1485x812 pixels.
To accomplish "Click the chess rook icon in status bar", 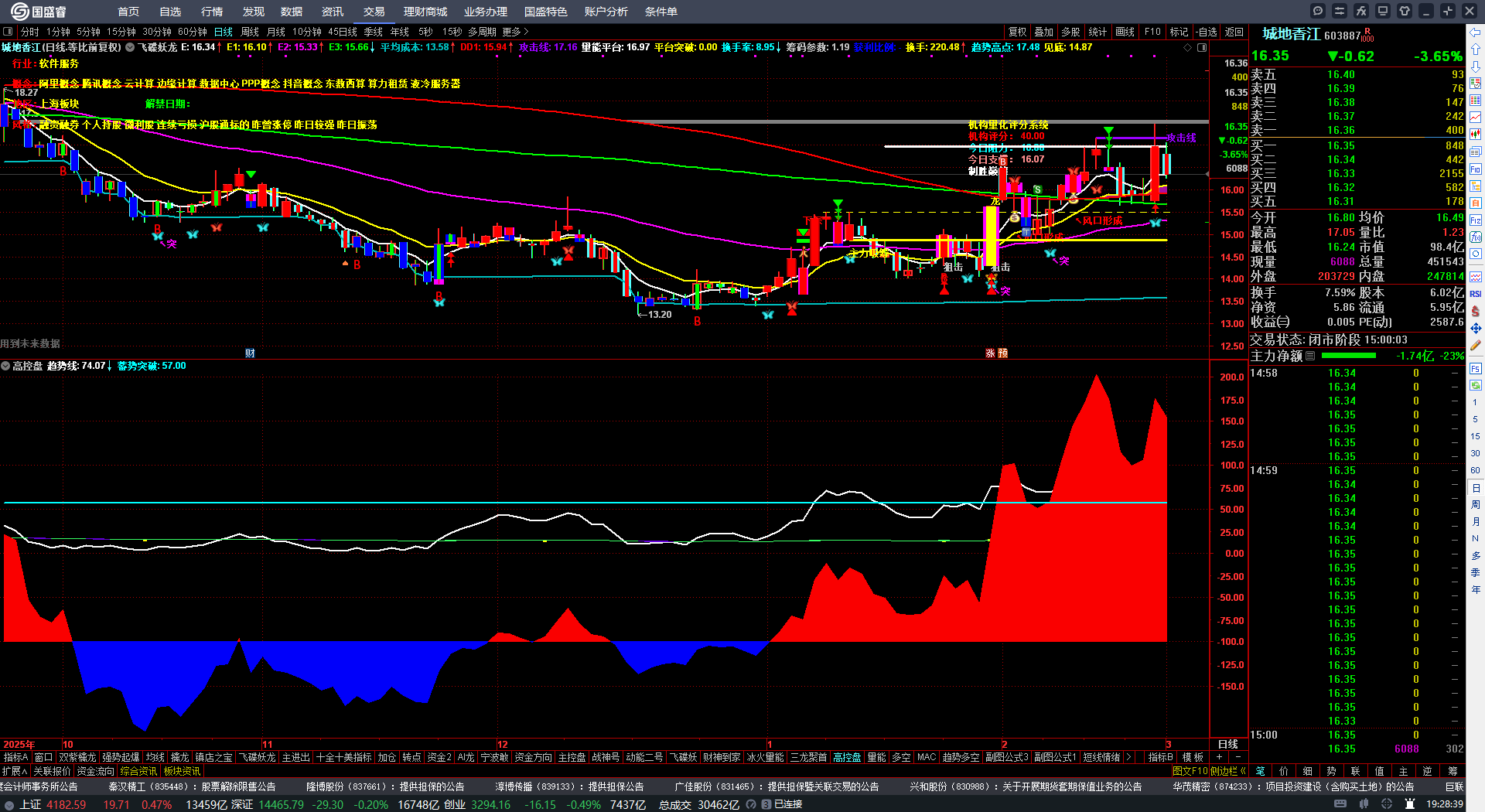I will click(x=1410, y=804).
